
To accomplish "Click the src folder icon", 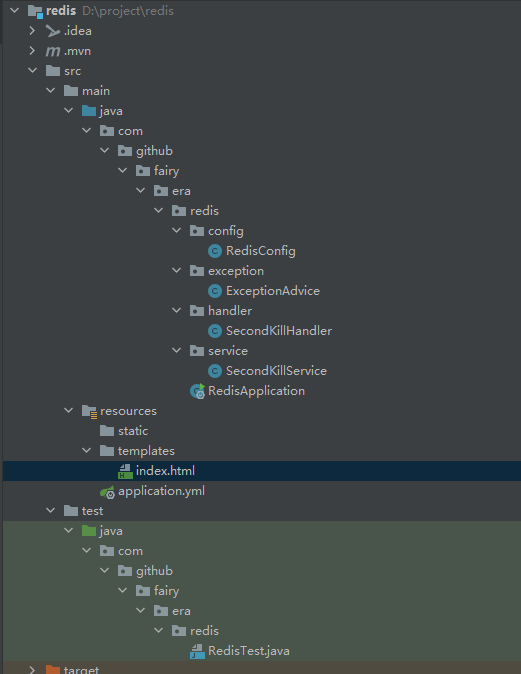I will coord(53,71).
